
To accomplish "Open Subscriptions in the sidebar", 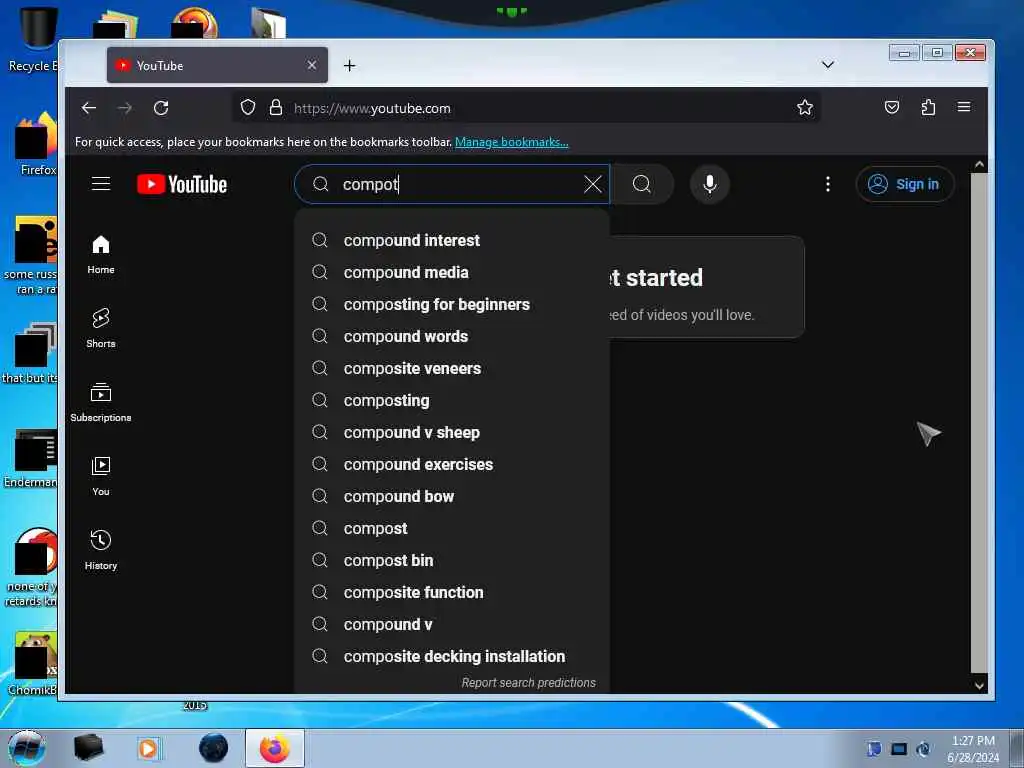I will 101,402.
